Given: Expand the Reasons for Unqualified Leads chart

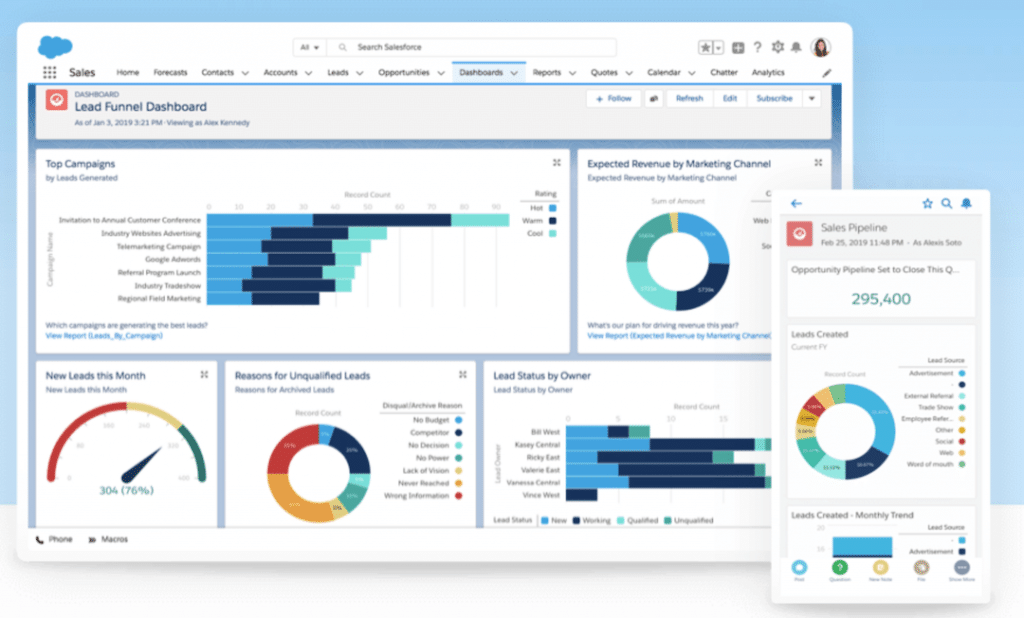Looking at the screenshot, I should tap(463, 374).
